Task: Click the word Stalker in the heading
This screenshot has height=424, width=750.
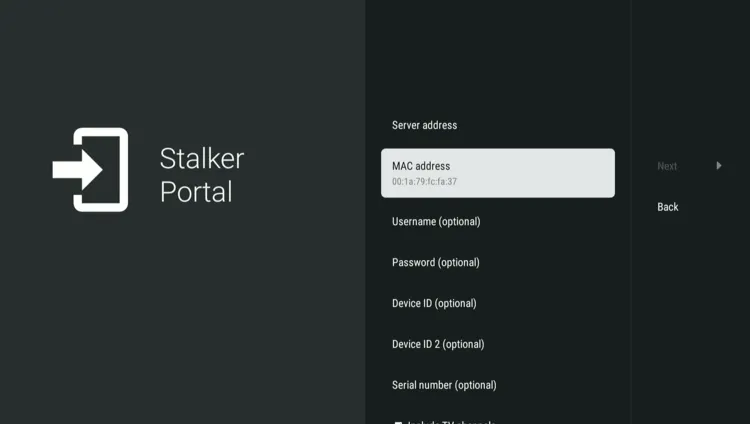Action: tap(202, 158)
